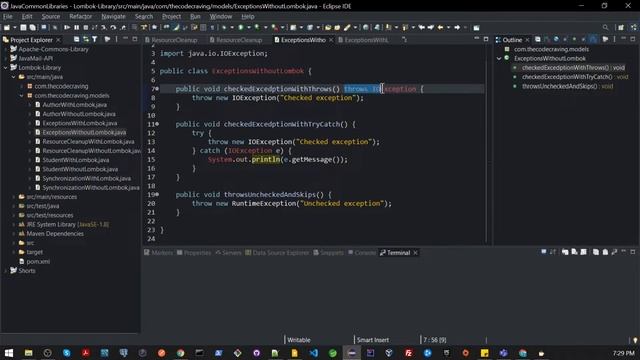Open FileZilla from the taskbar
This screenshot has width=640, height=360.
409,353
